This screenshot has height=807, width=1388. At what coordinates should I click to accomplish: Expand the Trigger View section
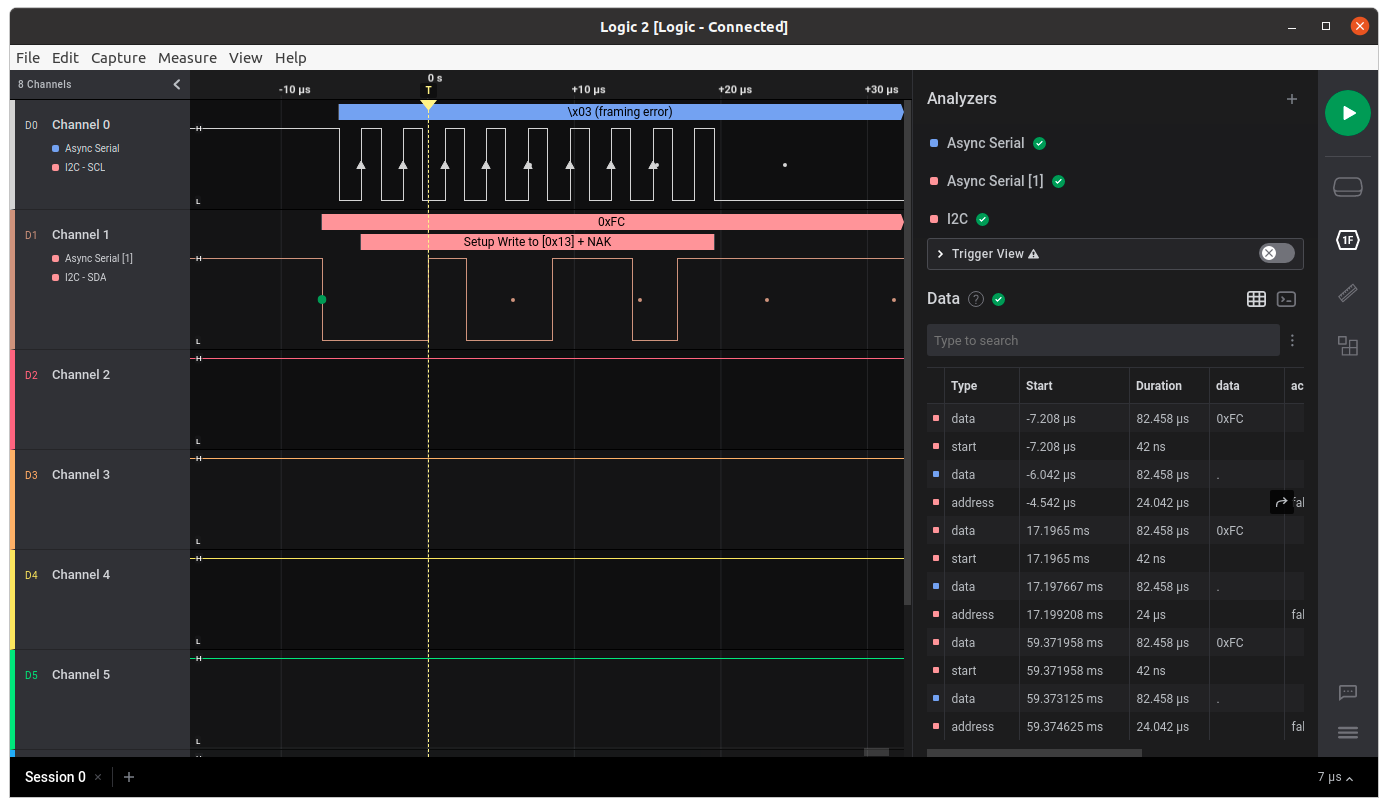940,254
